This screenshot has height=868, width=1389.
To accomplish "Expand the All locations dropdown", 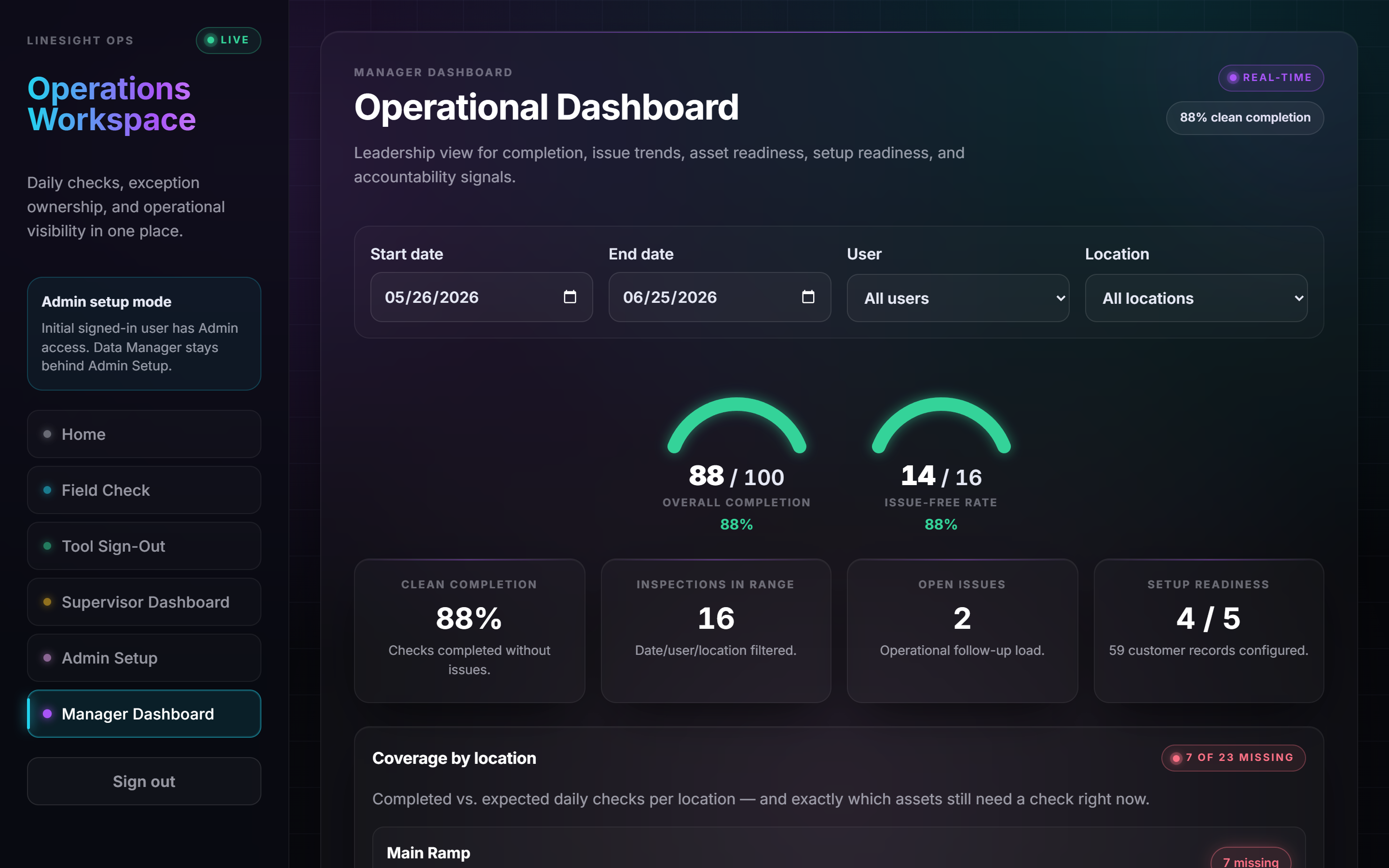I will [1196, 298].
